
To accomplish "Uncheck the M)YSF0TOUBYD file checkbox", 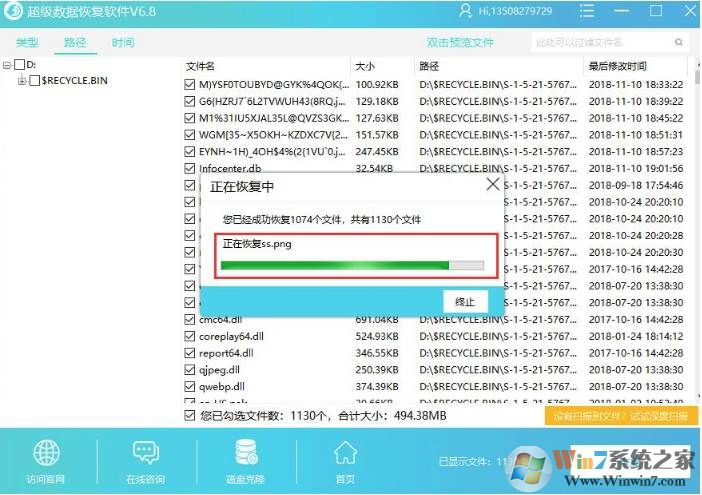I will pos(190,84).
